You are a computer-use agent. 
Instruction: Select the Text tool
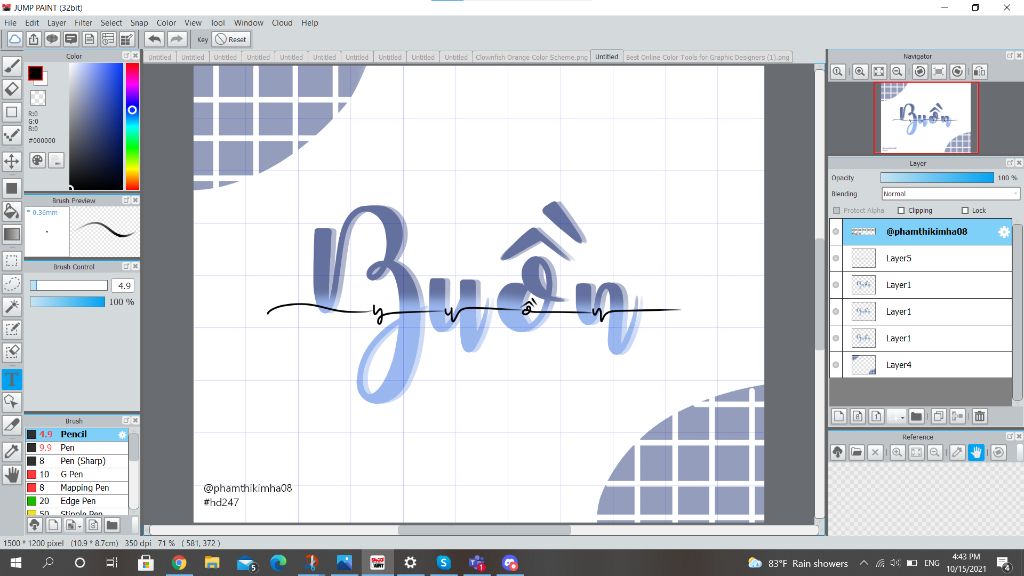[x=12, y=379]
